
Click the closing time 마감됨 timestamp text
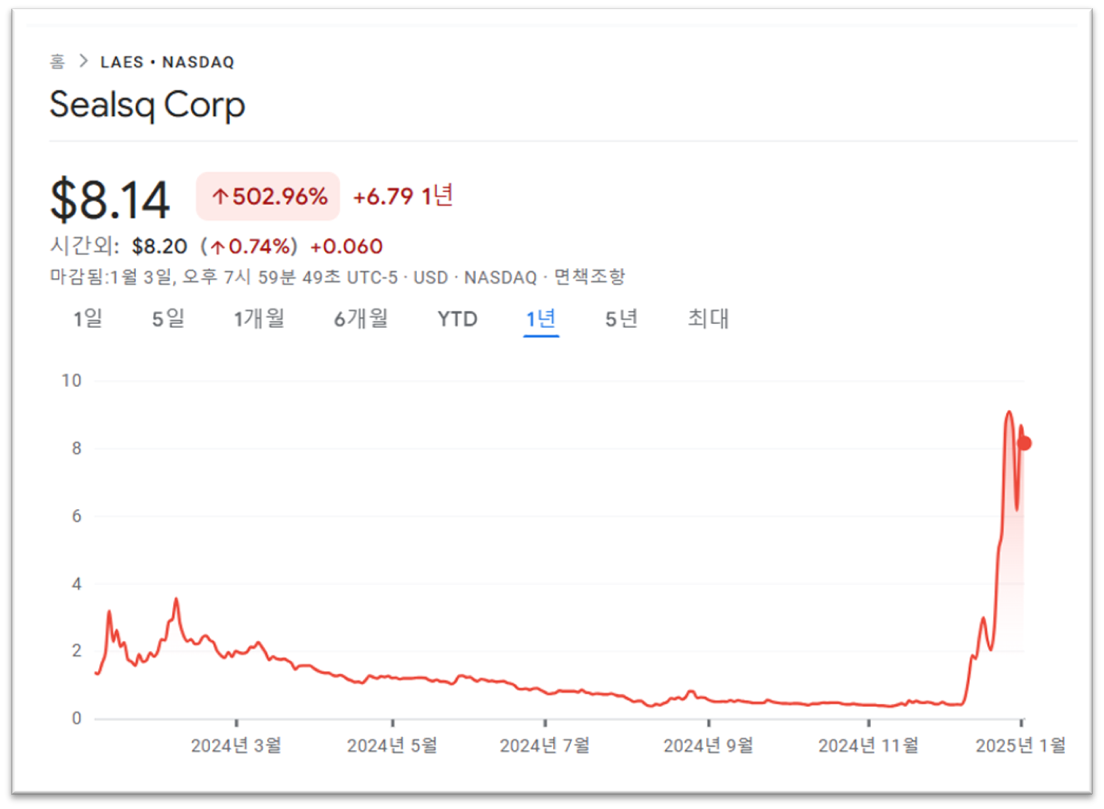pos(223,277)
